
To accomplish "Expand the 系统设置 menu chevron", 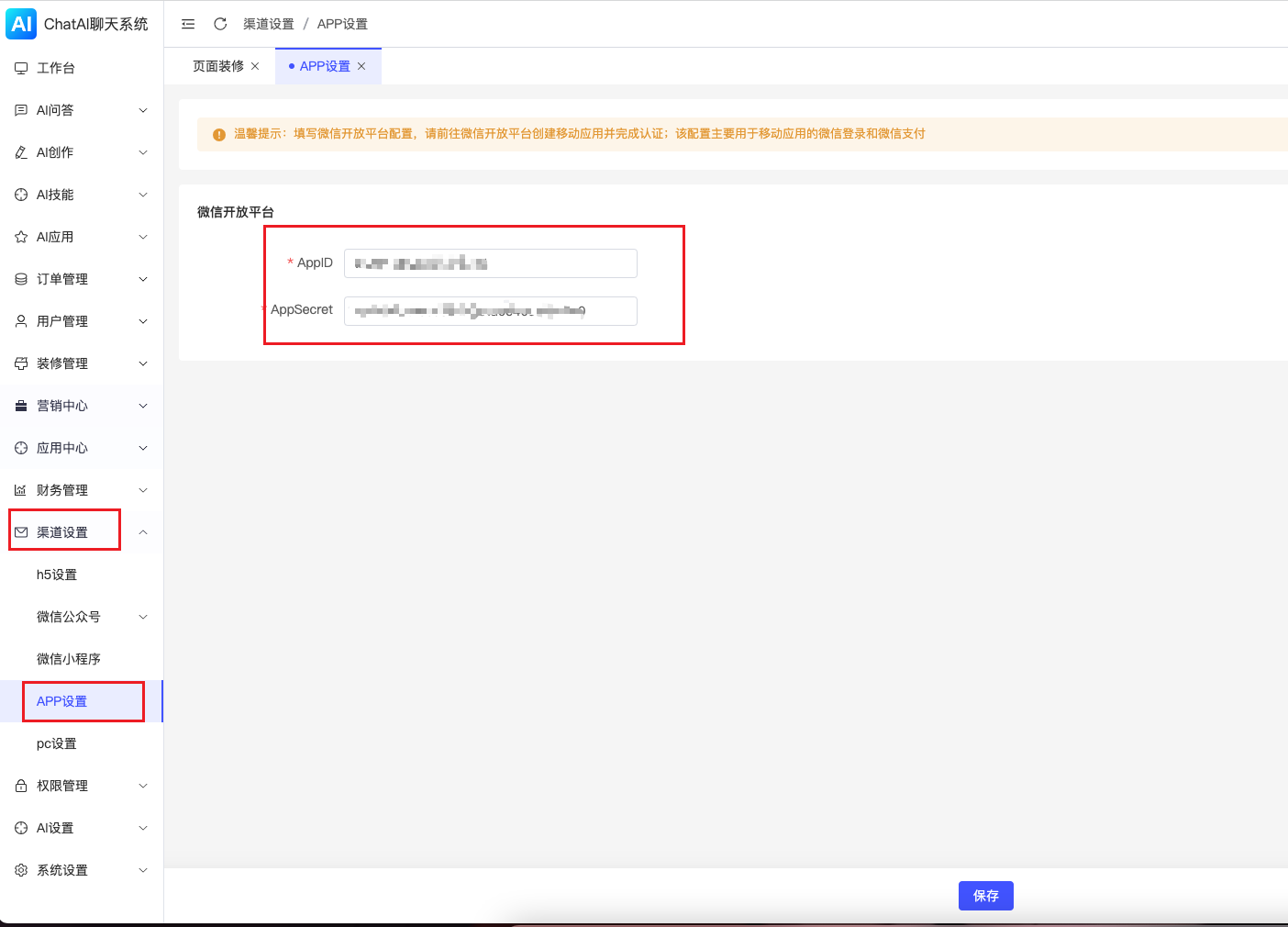I will (143, 870).
